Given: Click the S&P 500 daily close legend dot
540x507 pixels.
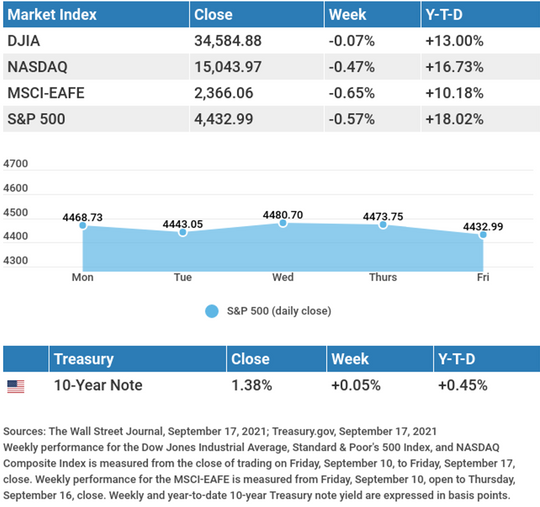Looking at the screenshot, I should [x=212, y=311].
